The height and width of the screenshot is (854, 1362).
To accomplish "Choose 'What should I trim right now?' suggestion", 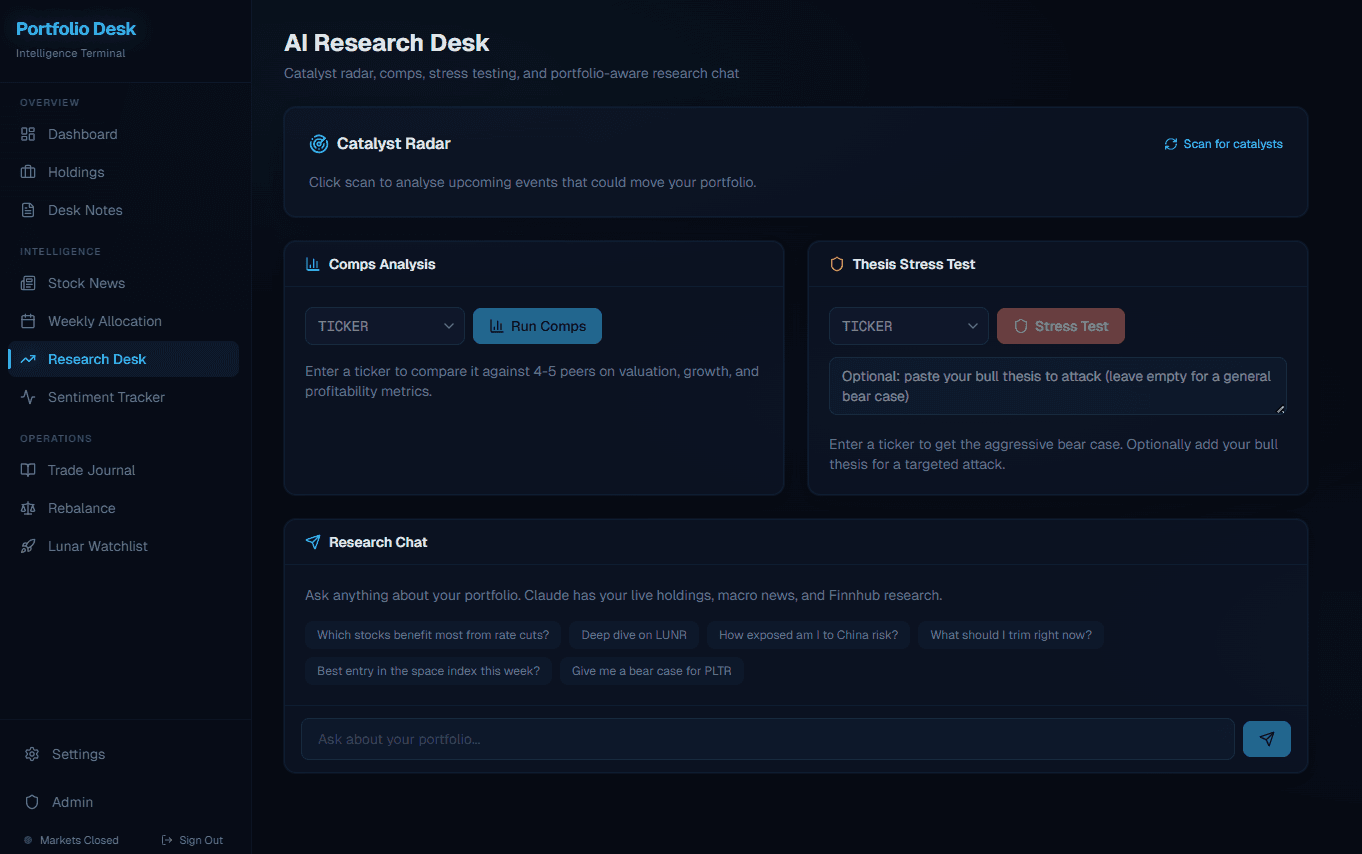I will [1011, 635].
